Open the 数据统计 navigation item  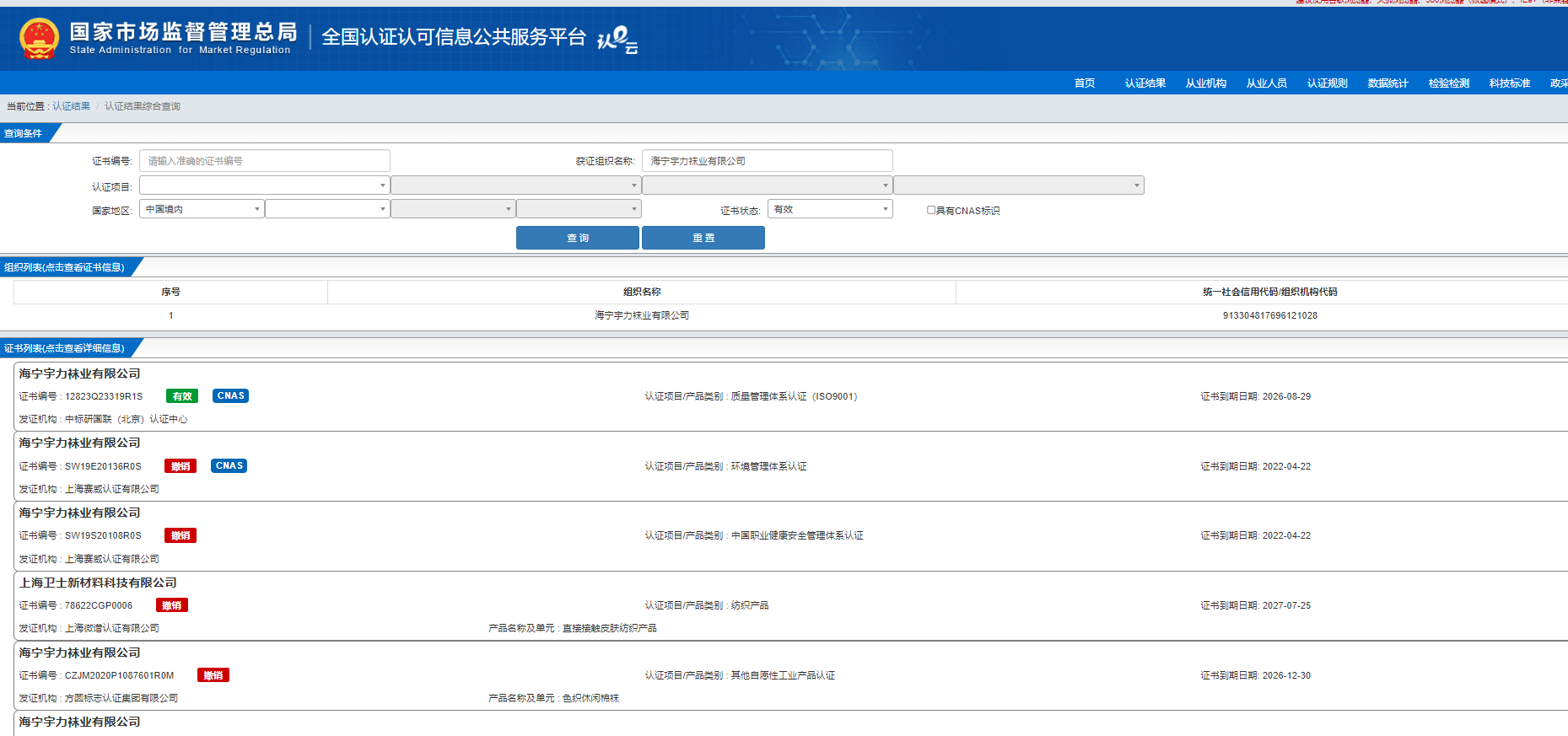point(1387,83)
